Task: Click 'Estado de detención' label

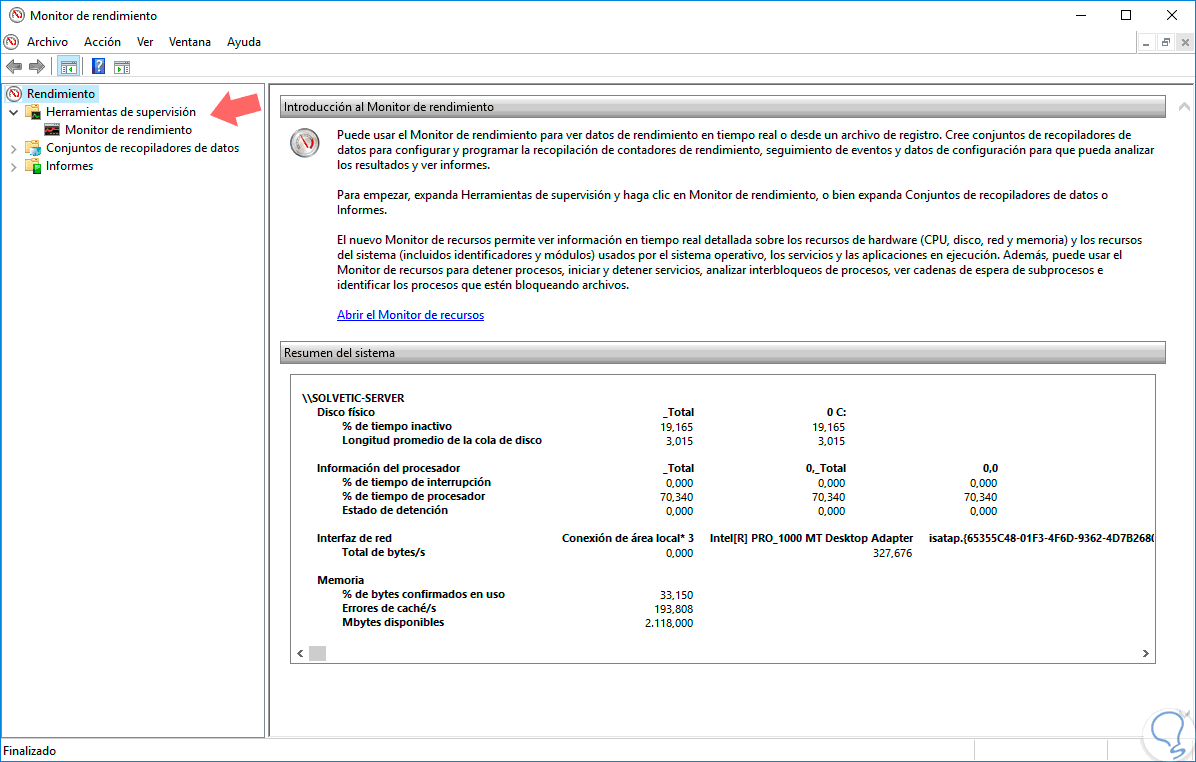Action: coord(394,510)
